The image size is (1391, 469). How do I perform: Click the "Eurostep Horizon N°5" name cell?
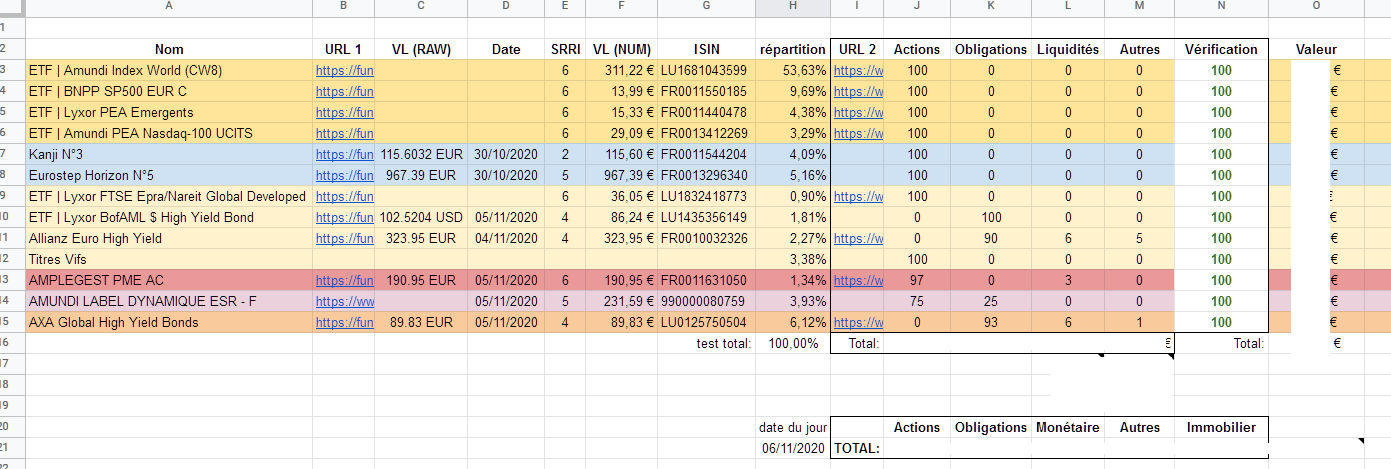[x=168, y=176]
